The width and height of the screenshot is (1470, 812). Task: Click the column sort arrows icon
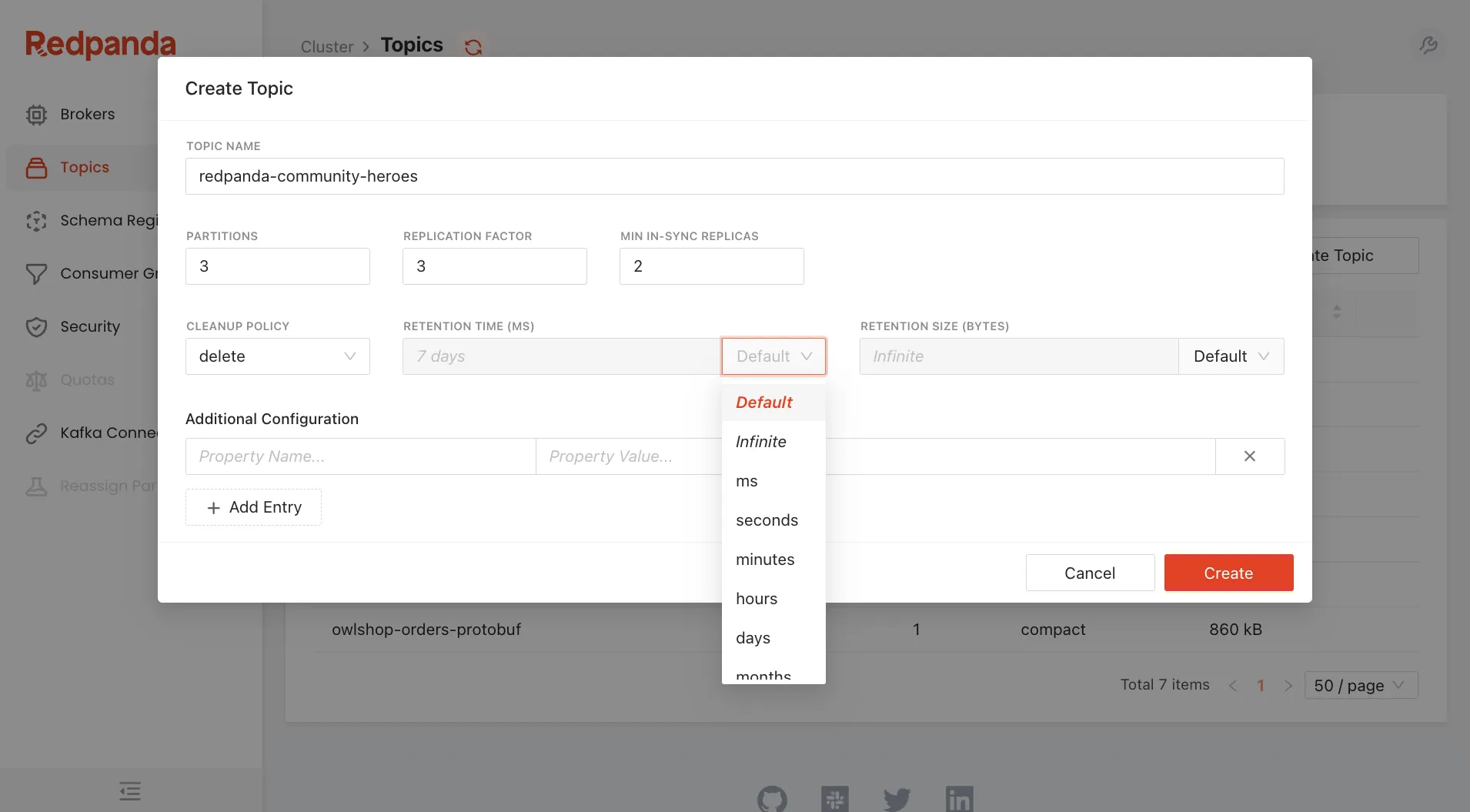click(x=1337, y=312)
